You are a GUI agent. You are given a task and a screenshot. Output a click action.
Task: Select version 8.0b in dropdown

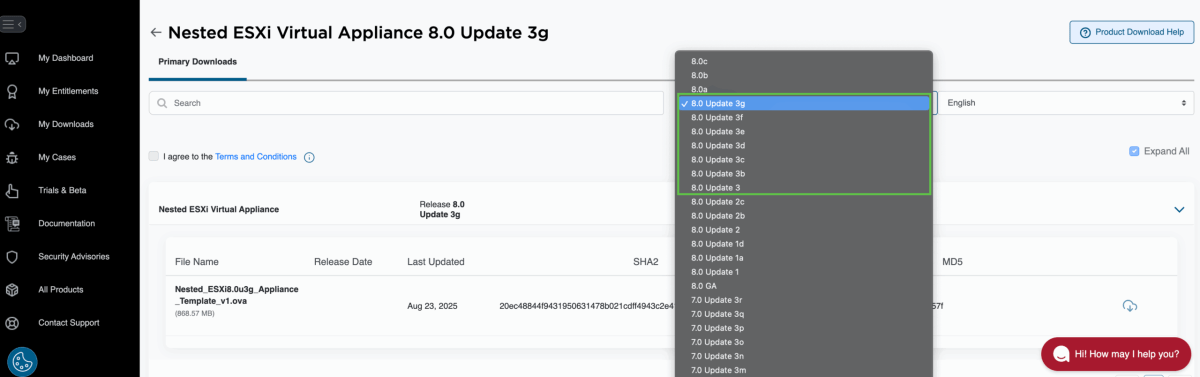point(804,75)
